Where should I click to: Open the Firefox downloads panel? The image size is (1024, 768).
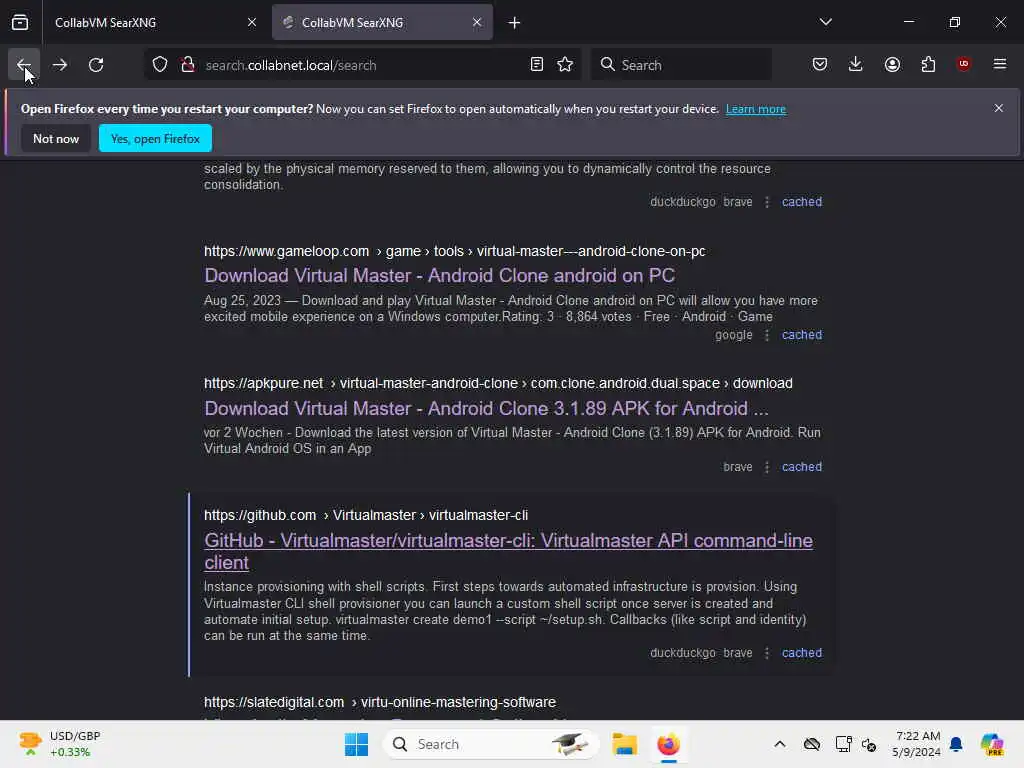856,65
